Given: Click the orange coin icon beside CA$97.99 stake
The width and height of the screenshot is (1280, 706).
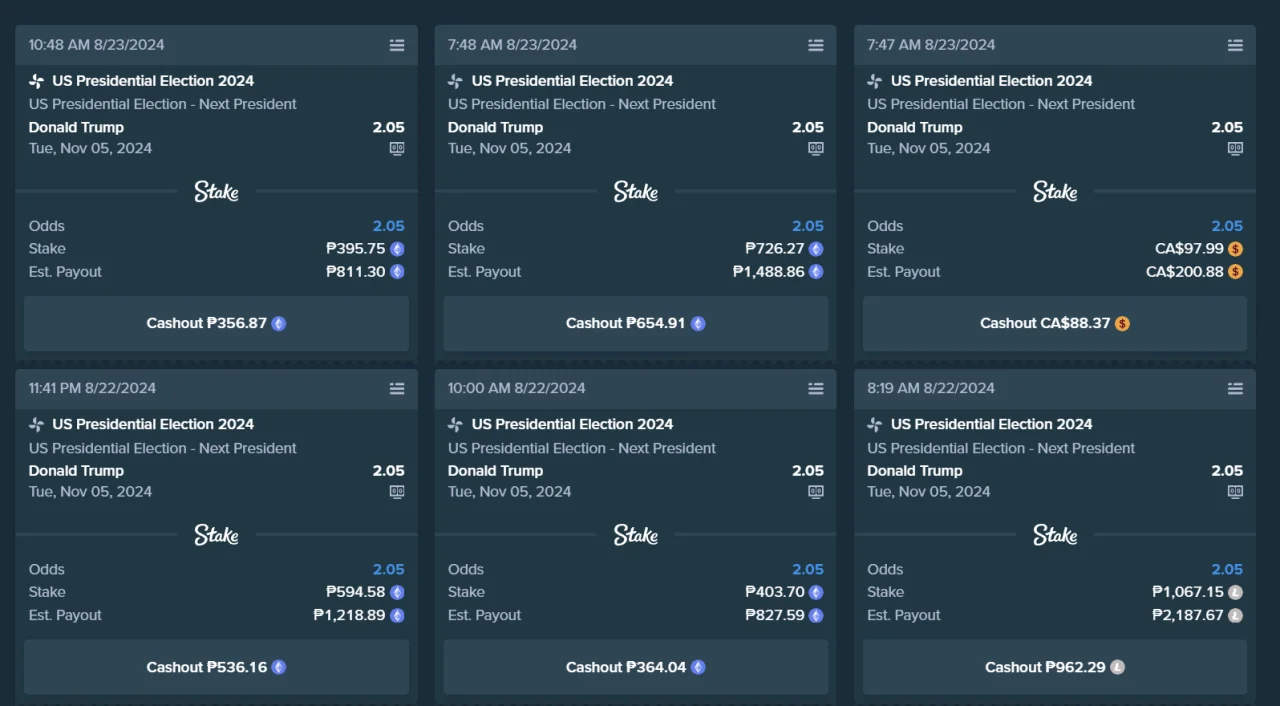Looking at the screenshot, I should click(1235, 249).
